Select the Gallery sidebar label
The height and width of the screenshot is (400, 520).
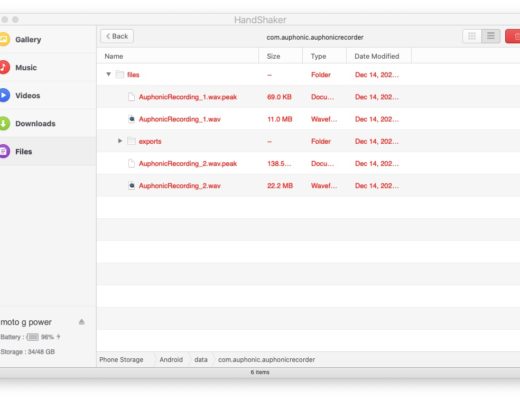click(x=28, y=39)
